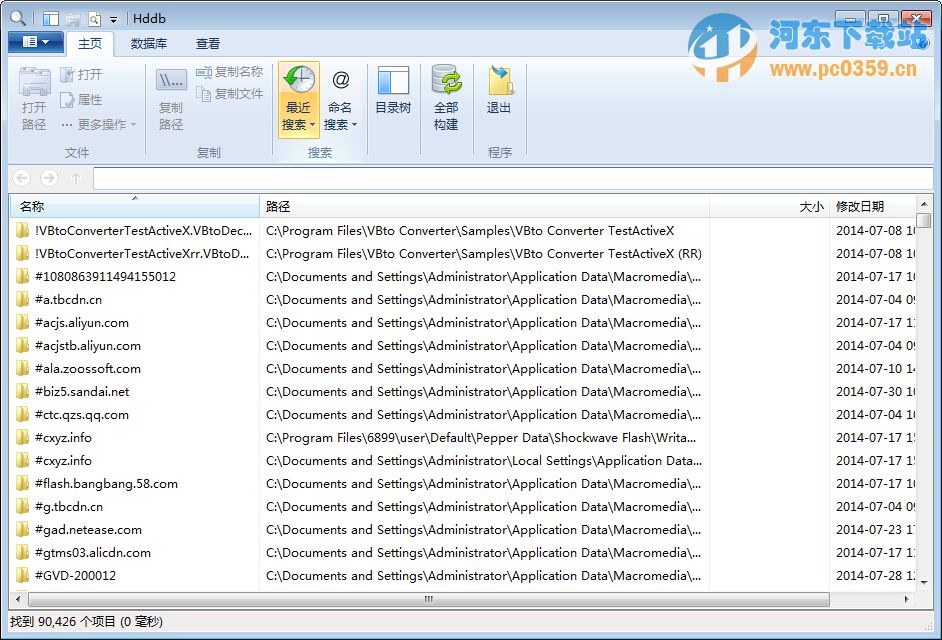Click the horizontal scrollbar right arrow
The image size is (942, 640).
click(x=906, y=599)
